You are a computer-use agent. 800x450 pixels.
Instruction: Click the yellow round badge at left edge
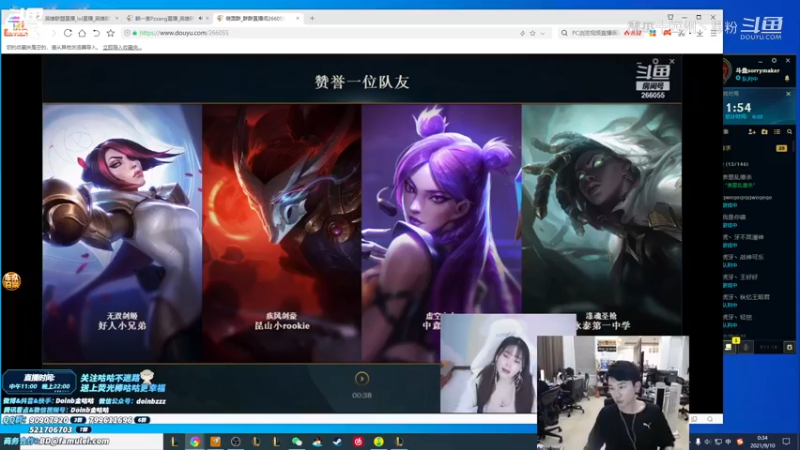click(x=11, y=281)
